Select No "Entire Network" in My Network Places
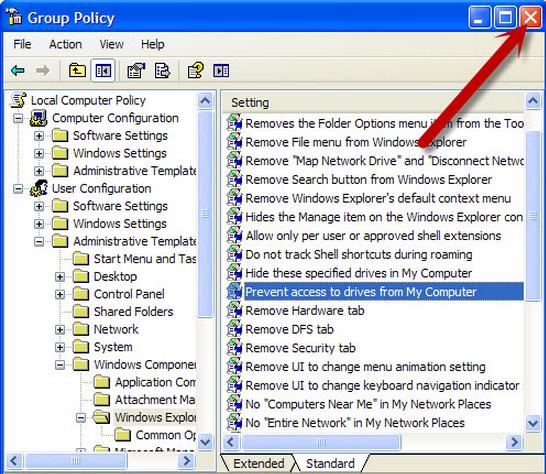 (355, 422)
